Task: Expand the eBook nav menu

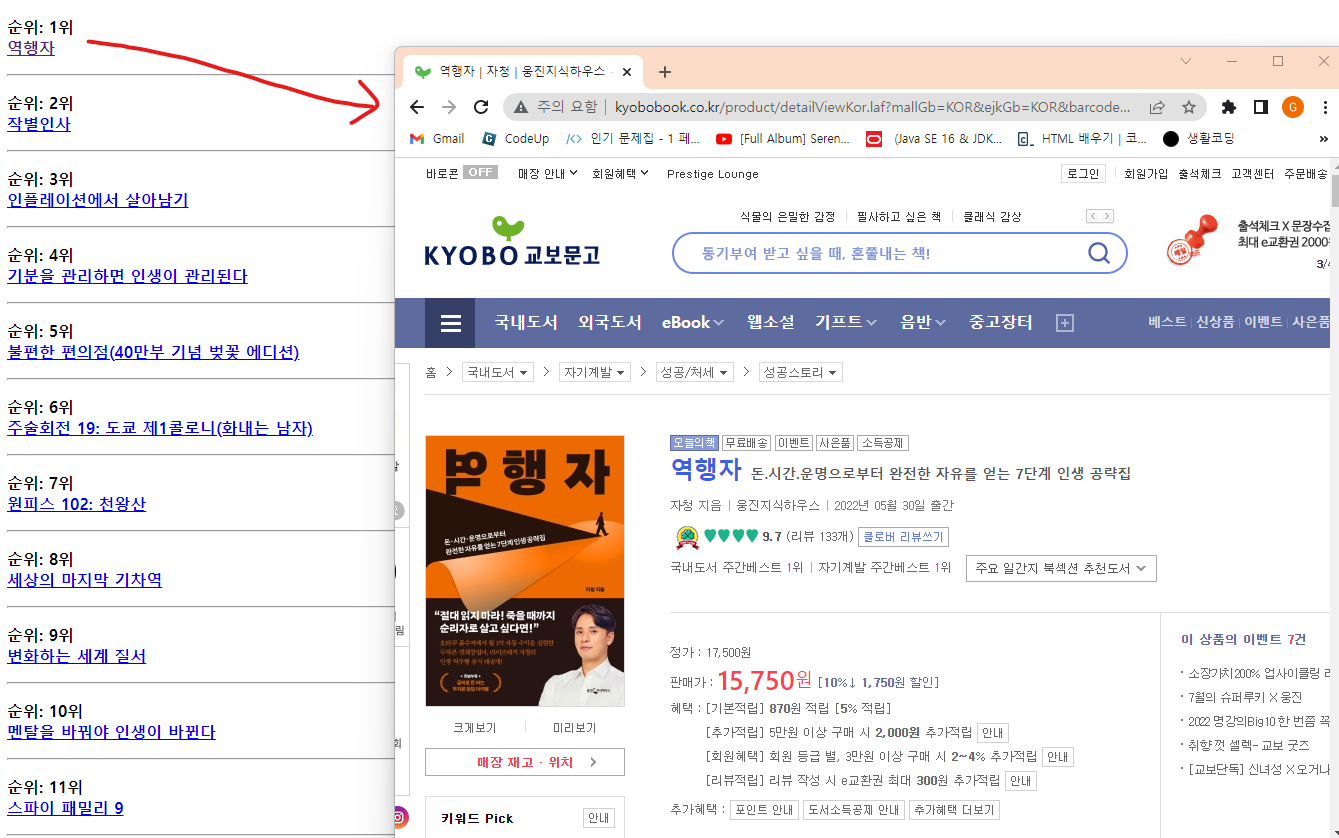Action: click(692, 322)
